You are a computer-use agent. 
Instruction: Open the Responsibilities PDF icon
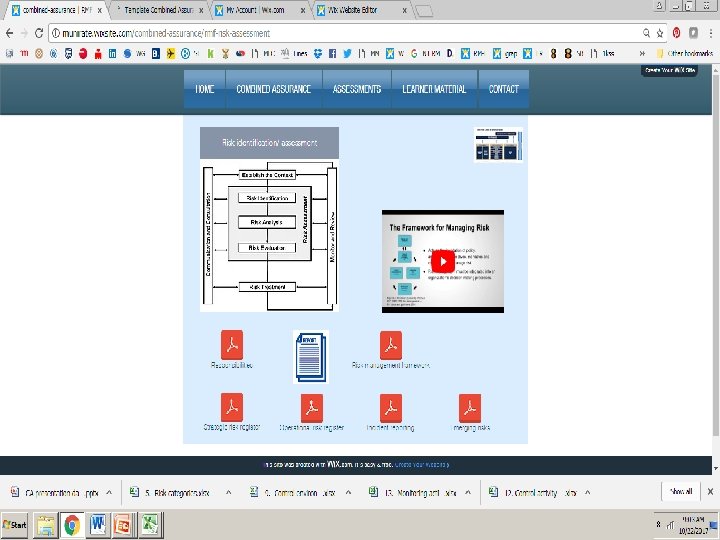click(x=232, y=345)
